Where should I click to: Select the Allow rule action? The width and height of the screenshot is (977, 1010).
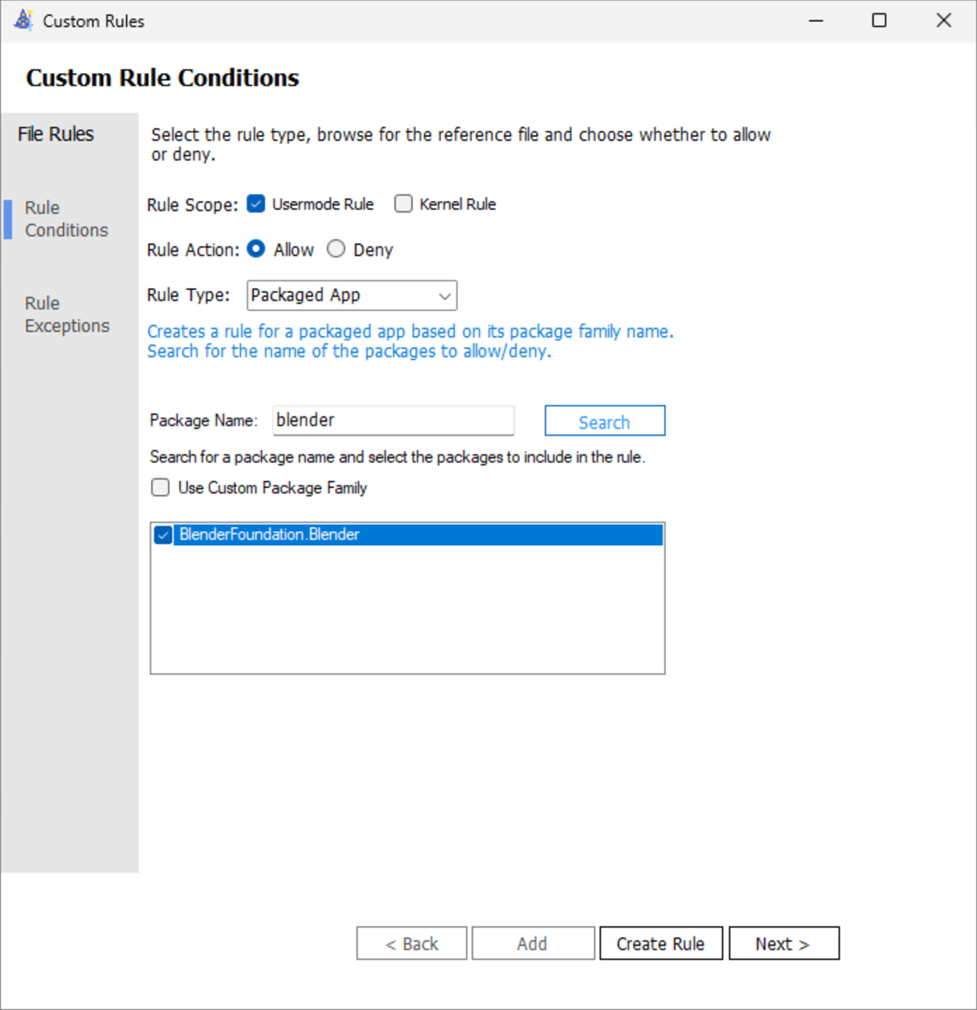point(256,249)
